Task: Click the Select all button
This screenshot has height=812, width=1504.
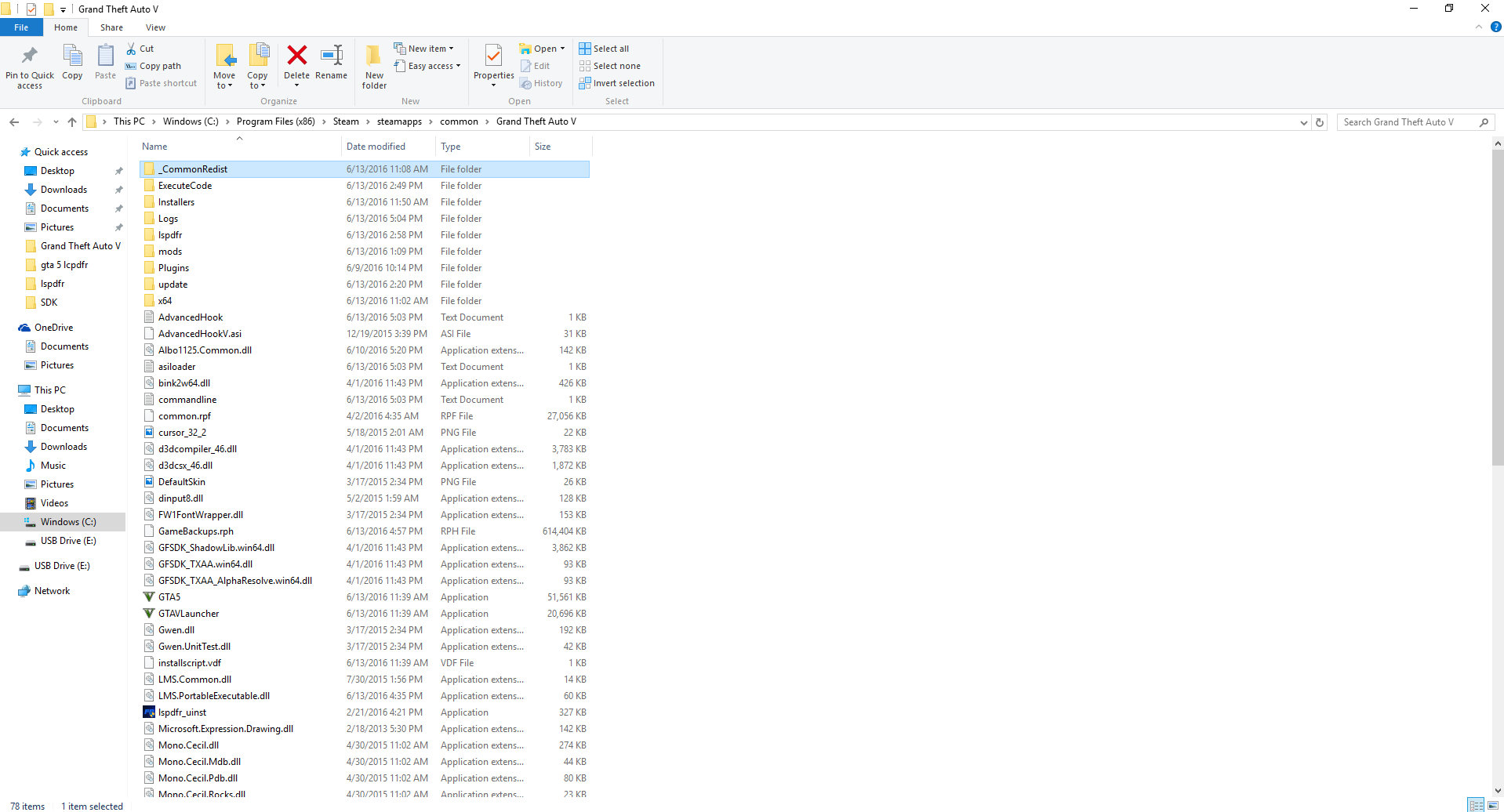Action: coord(604,49)
